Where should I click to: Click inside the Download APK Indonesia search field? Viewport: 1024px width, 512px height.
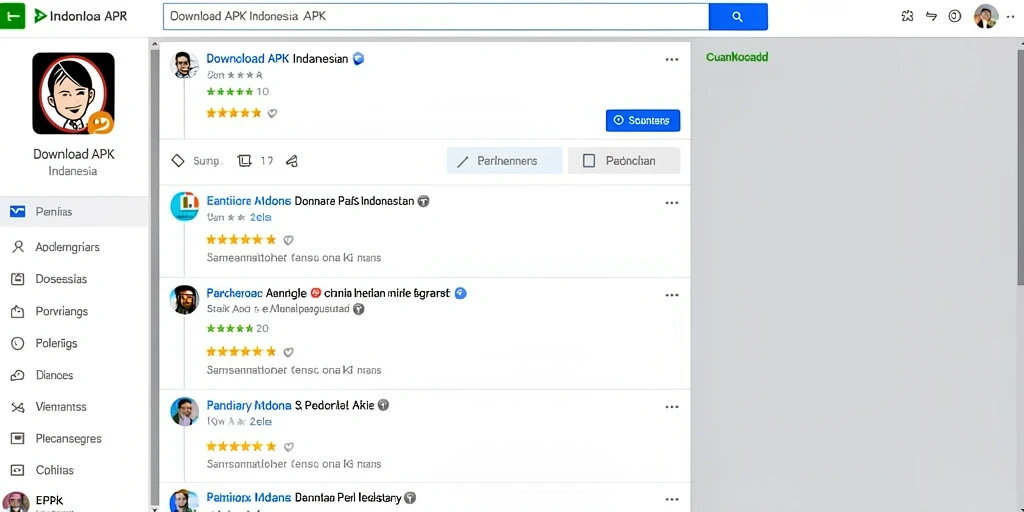pos(436,17)
